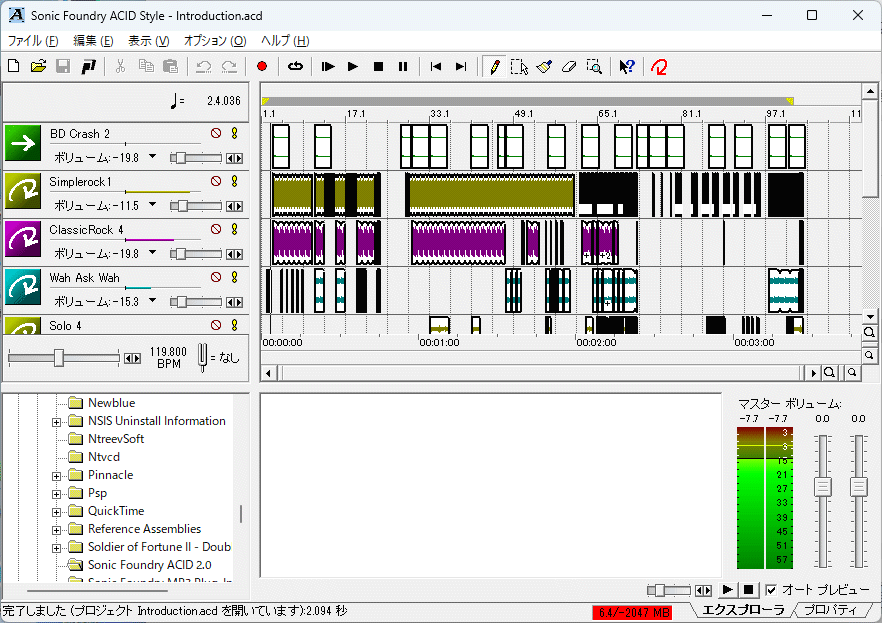Viewport: 882px width, 623px height.
Task: Expand the QuickTime folder
Action: click(56, 512)
